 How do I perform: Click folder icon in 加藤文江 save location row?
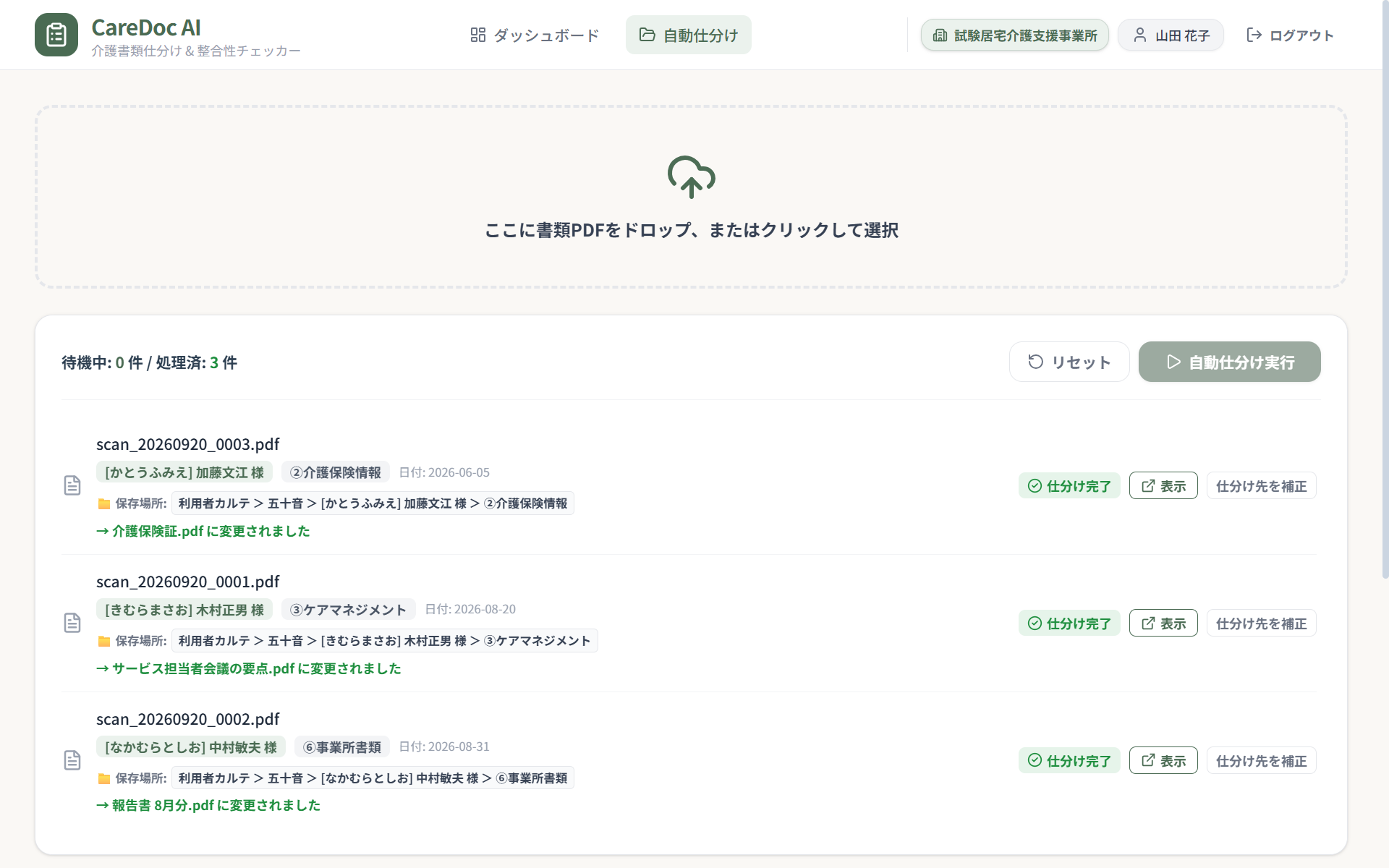[104, 503]
